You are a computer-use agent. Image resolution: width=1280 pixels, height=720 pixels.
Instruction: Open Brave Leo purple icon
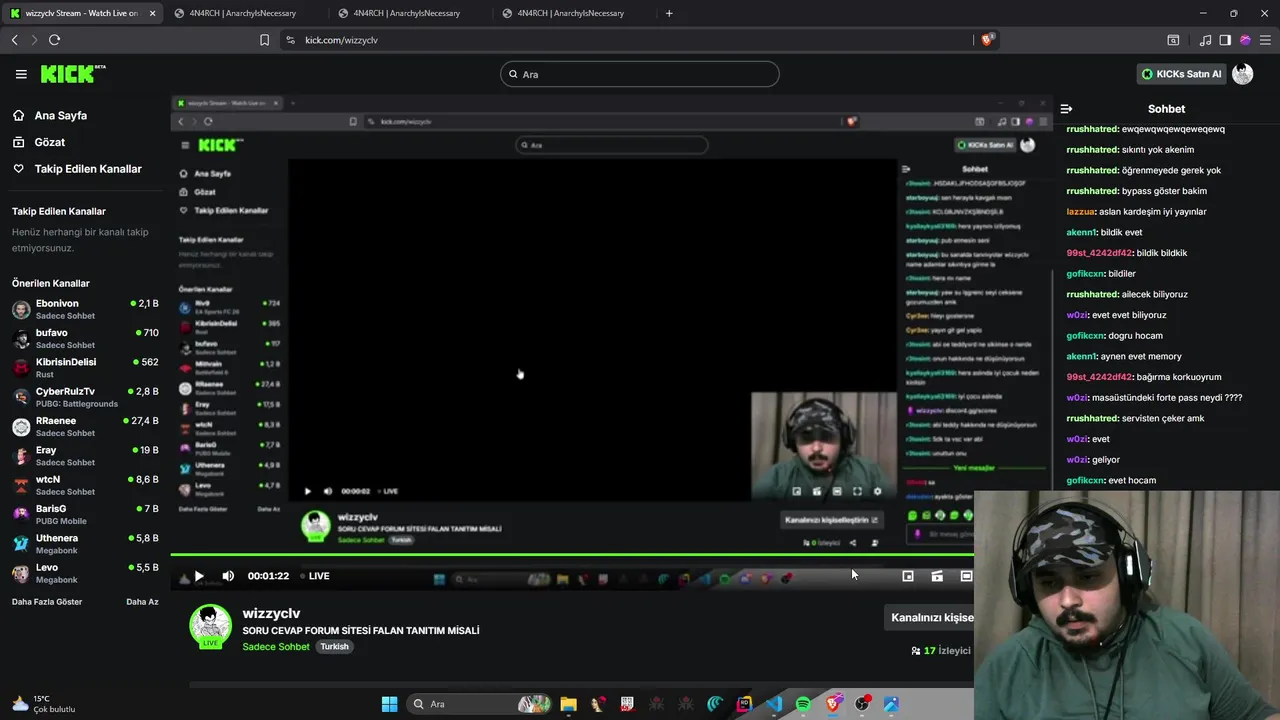(1245, 40)
